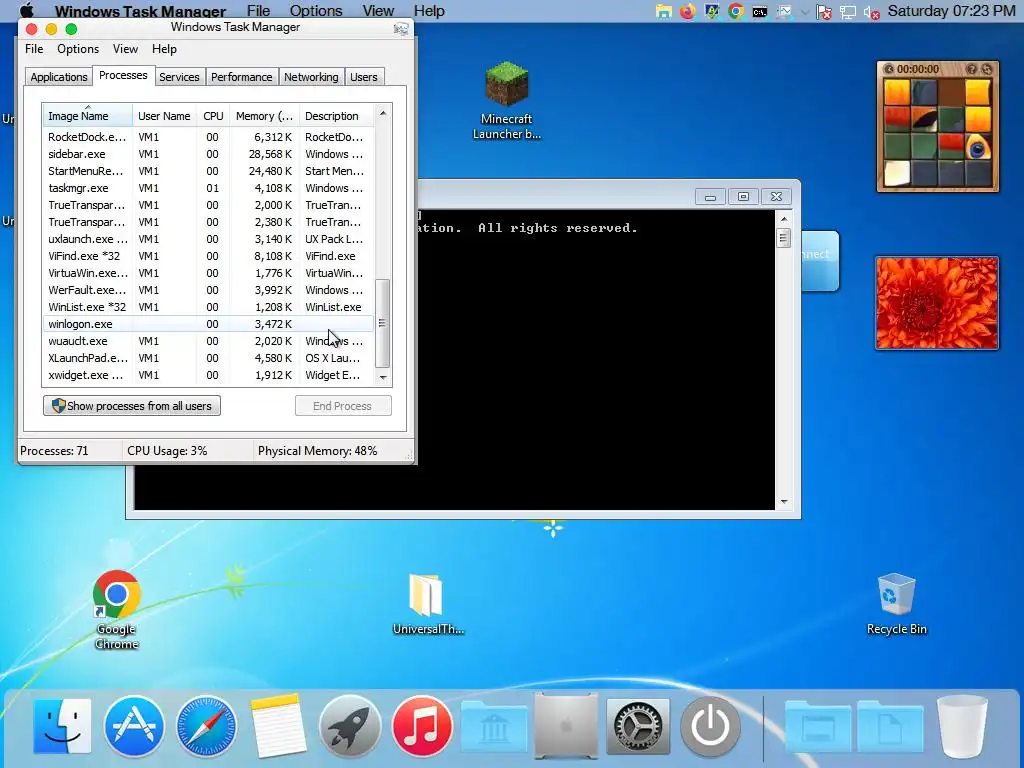Viewport: 1024px width, 768px height.
Task: Click the red flower slideshow gadget
Action: tap(937, 302)
